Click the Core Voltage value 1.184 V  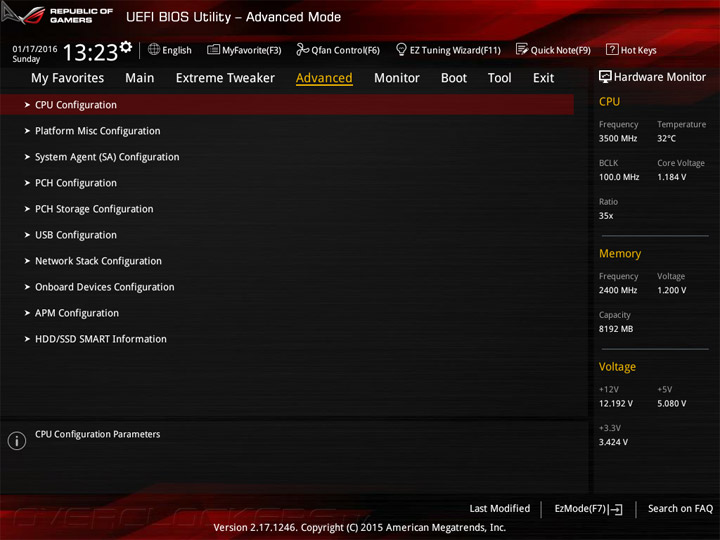click(x=672, y=177)
